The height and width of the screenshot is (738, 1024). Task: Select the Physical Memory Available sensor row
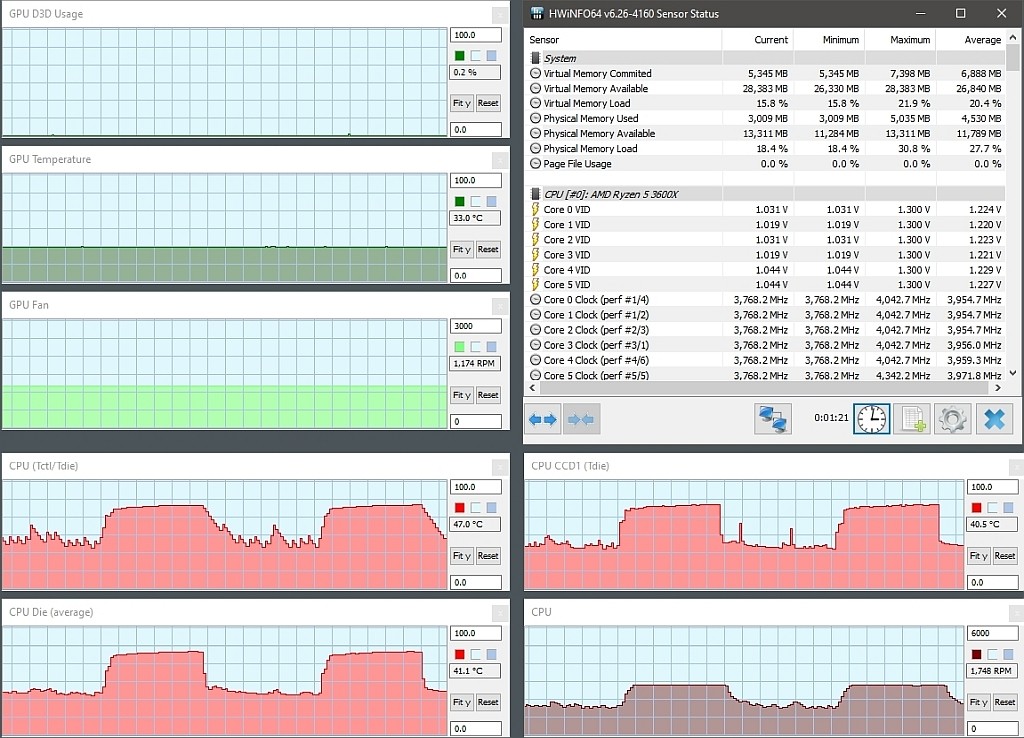pyautogui.click(x=765, y=133)
